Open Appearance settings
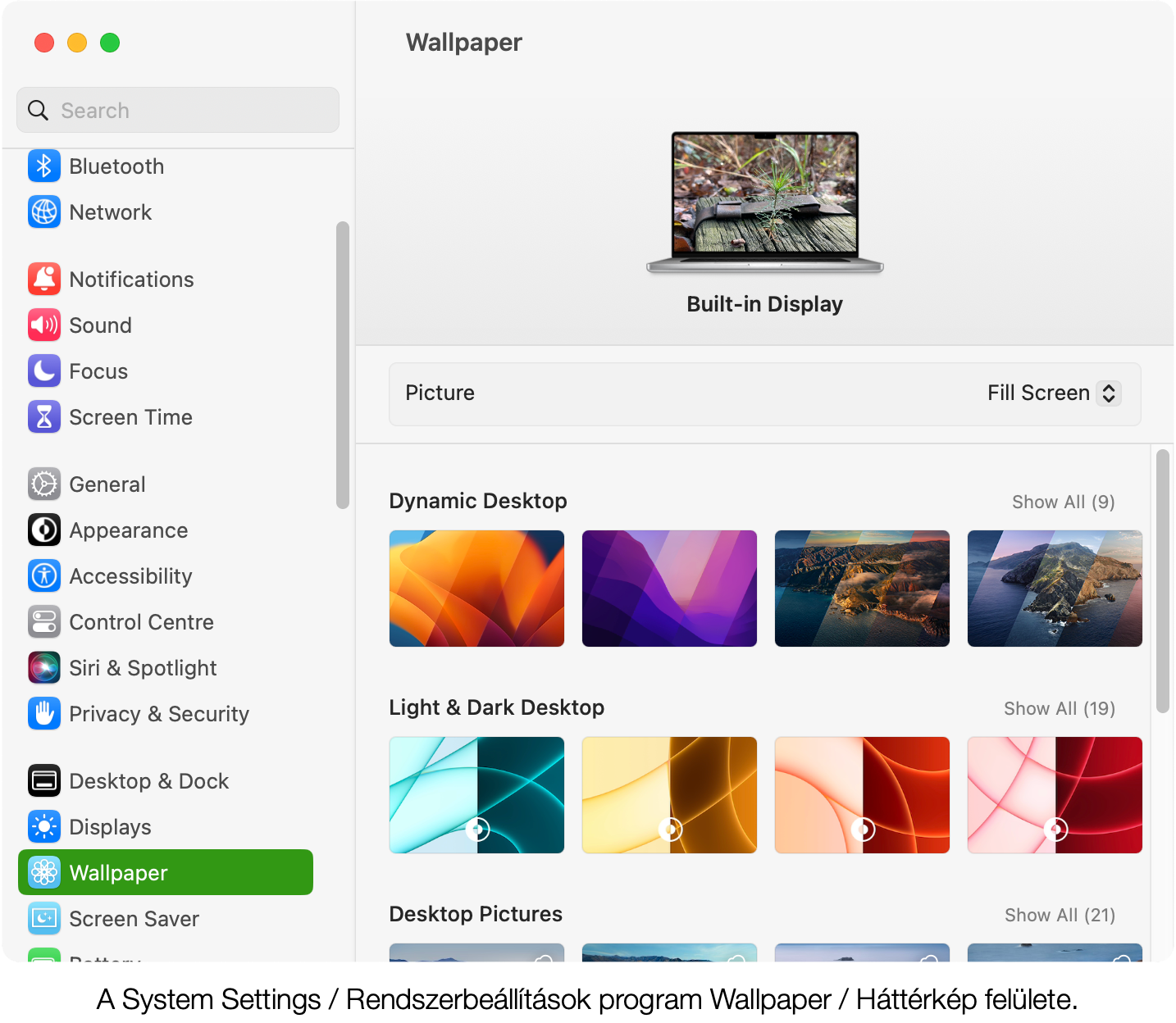The width and height of the screenshot is (1176, 1023). [x=129, y=530]
